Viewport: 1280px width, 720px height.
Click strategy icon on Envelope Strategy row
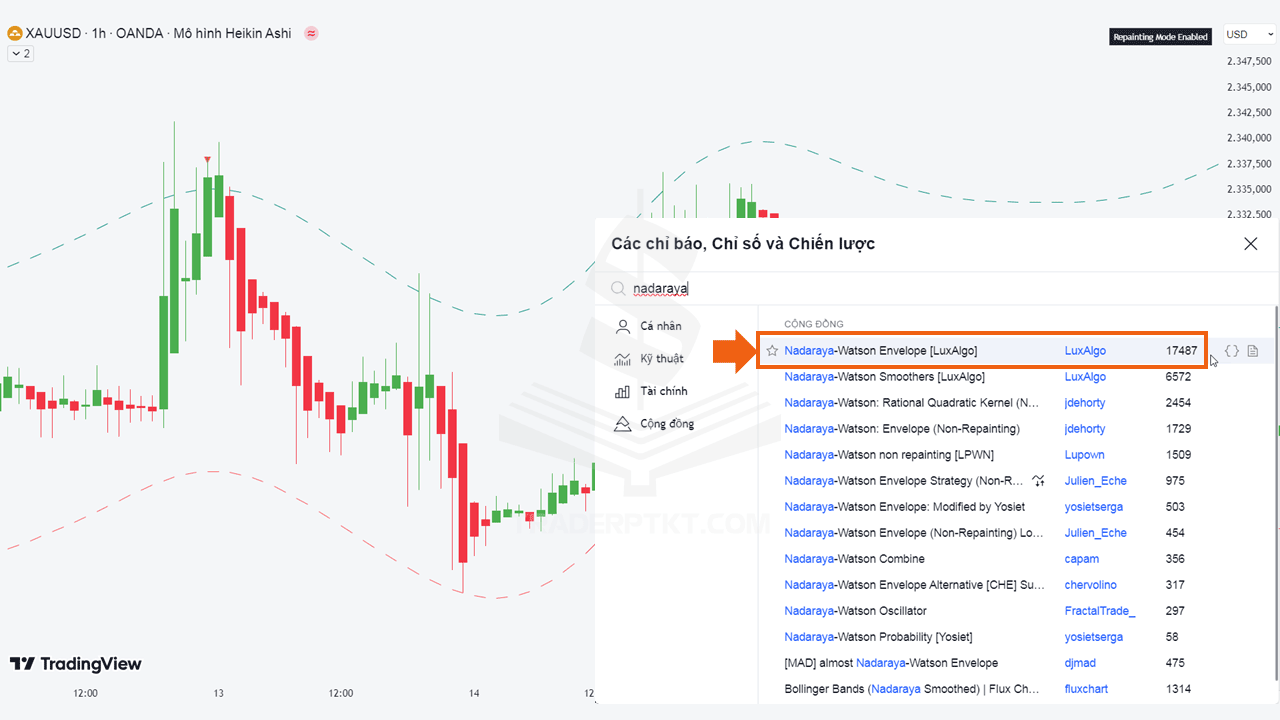(1040, 481)
